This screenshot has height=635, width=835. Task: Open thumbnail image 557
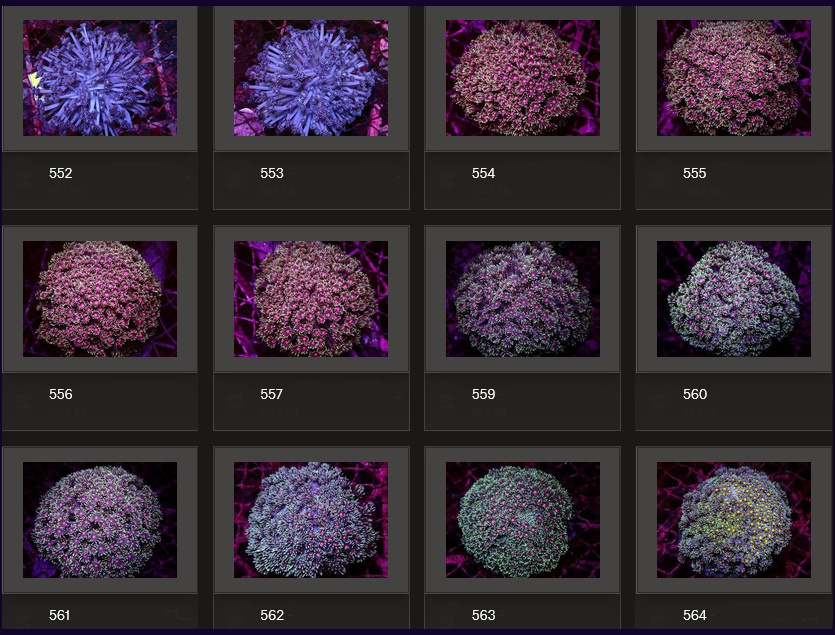311,299
